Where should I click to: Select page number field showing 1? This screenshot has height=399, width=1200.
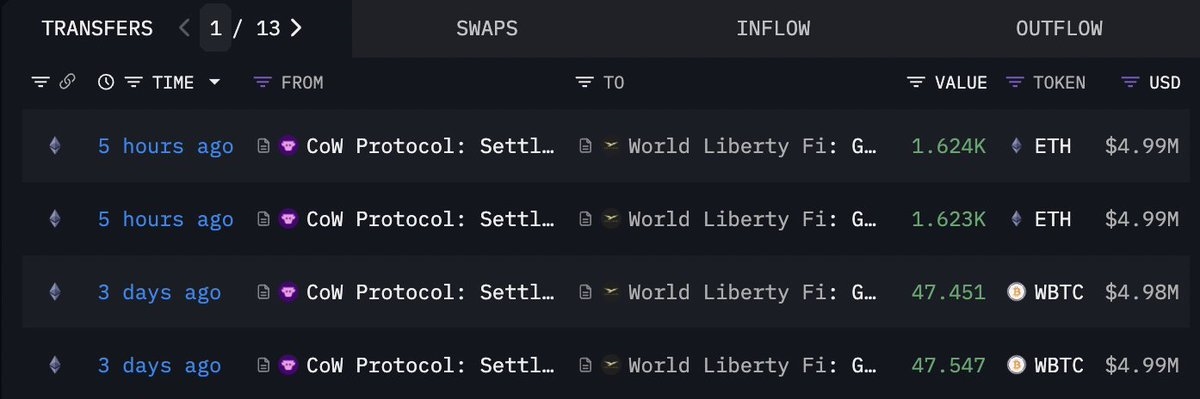(x=214, y=28)
